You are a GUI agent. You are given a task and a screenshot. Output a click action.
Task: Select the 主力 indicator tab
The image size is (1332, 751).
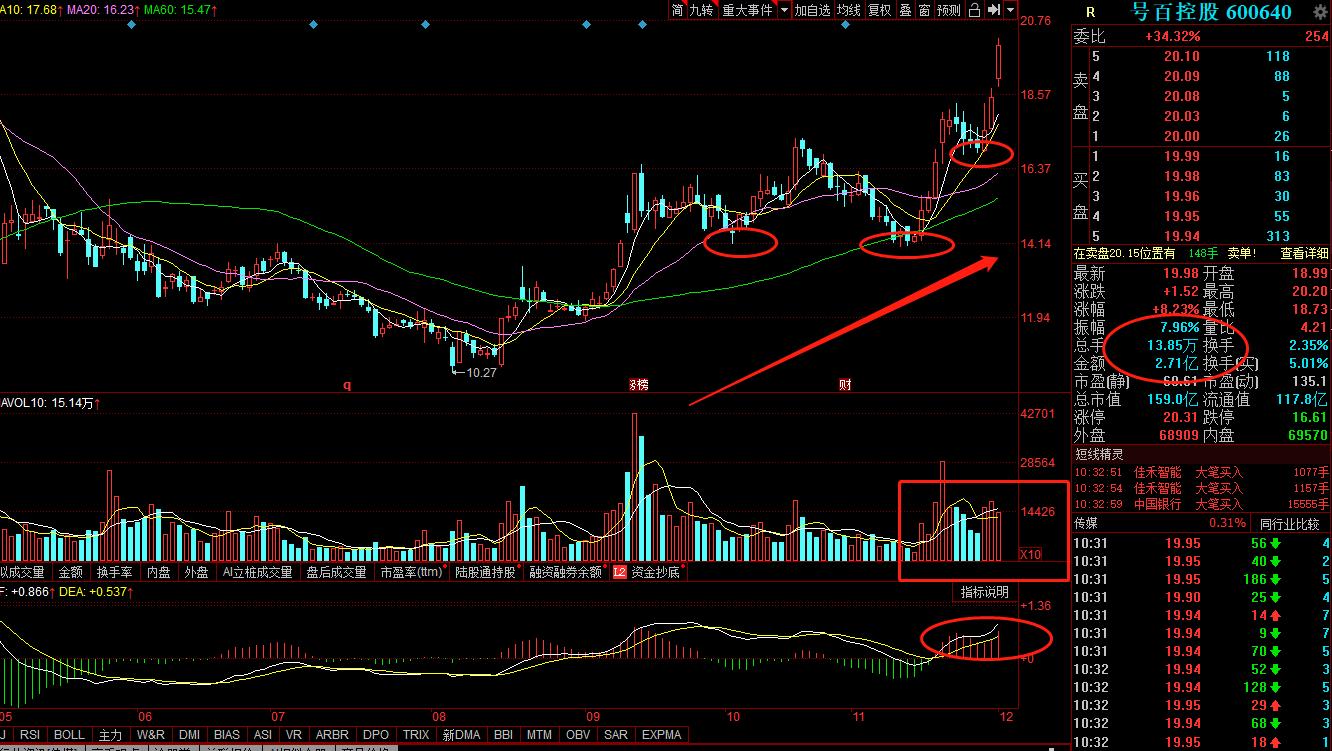[111, 735]
